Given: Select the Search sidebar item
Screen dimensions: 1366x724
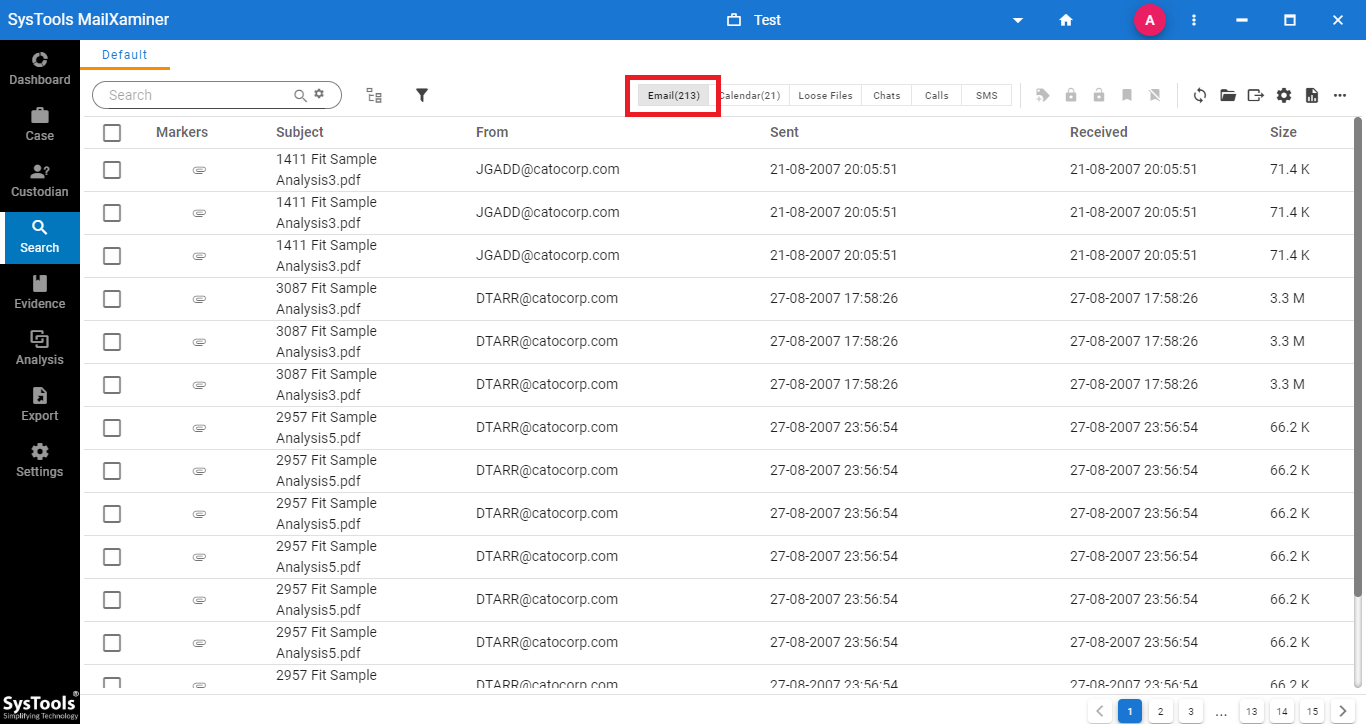Looking at the screenshot, I should [40, 237].
